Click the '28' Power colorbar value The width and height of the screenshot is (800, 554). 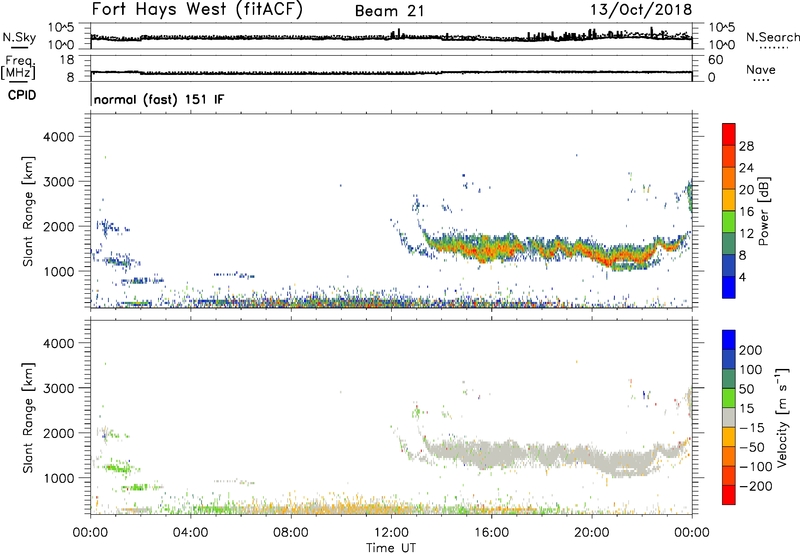[x=746, y=146]
